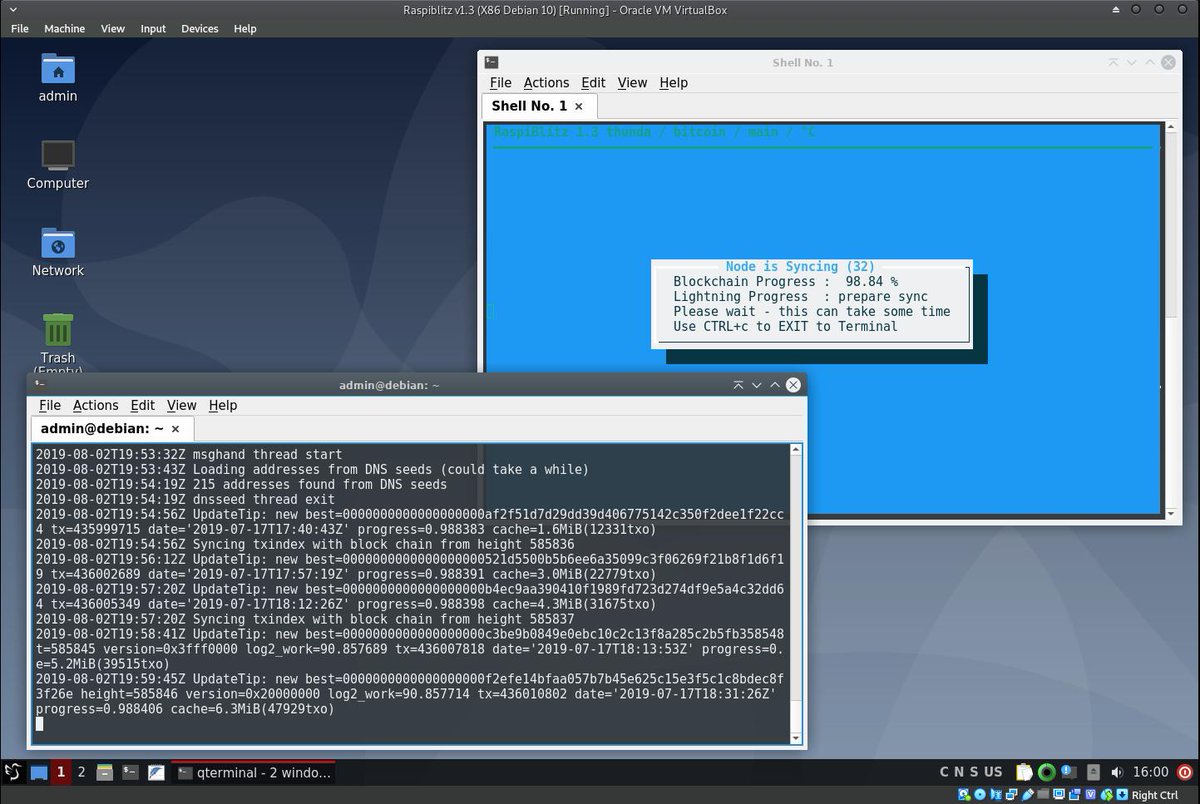The height and width of the screenshot is (804, 1200).
Task: Click the 16:00 panel clock
Action: click(x=1151, y=772)
